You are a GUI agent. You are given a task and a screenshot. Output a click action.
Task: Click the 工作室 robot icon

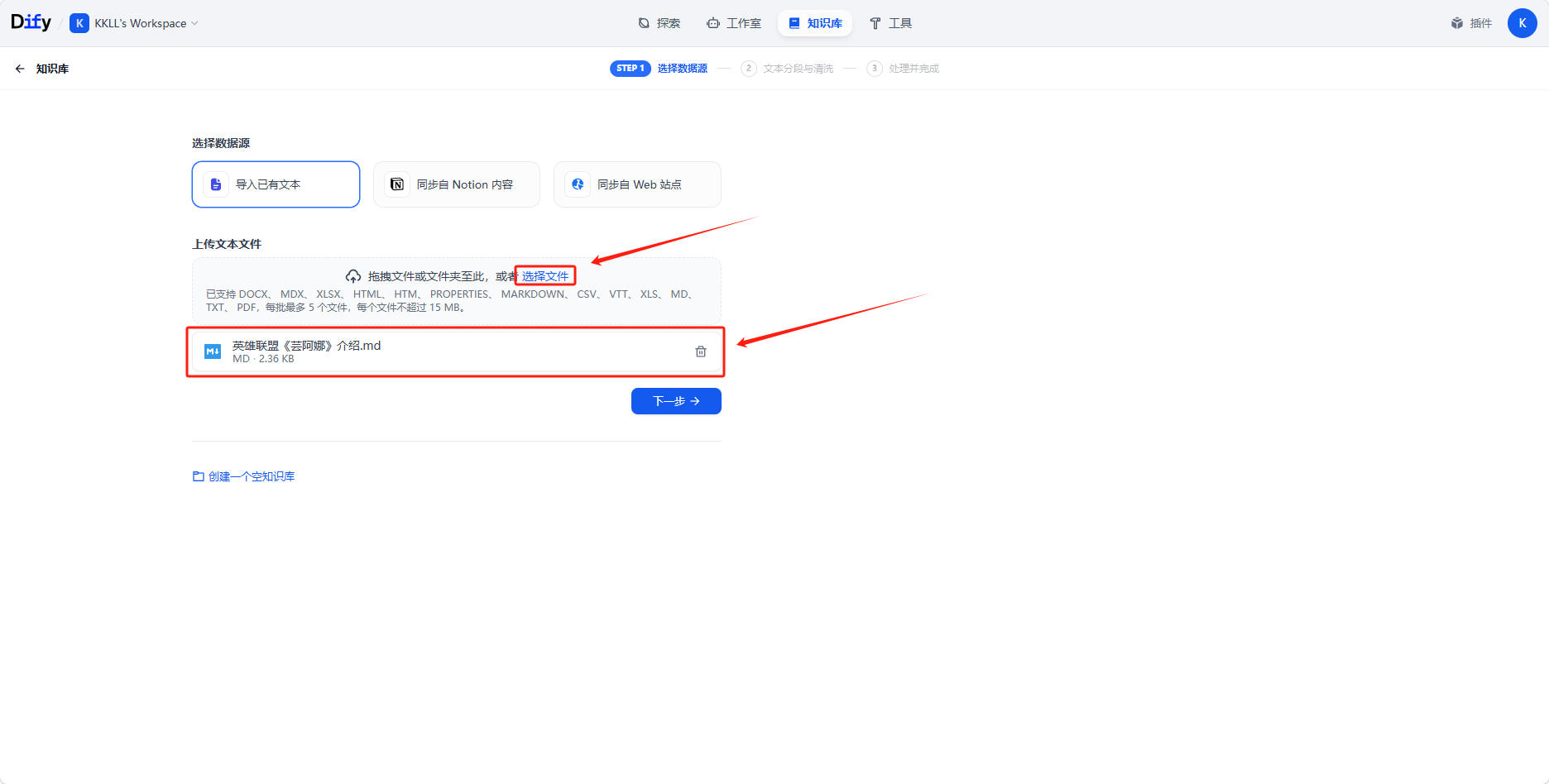[x=713, y=23]
